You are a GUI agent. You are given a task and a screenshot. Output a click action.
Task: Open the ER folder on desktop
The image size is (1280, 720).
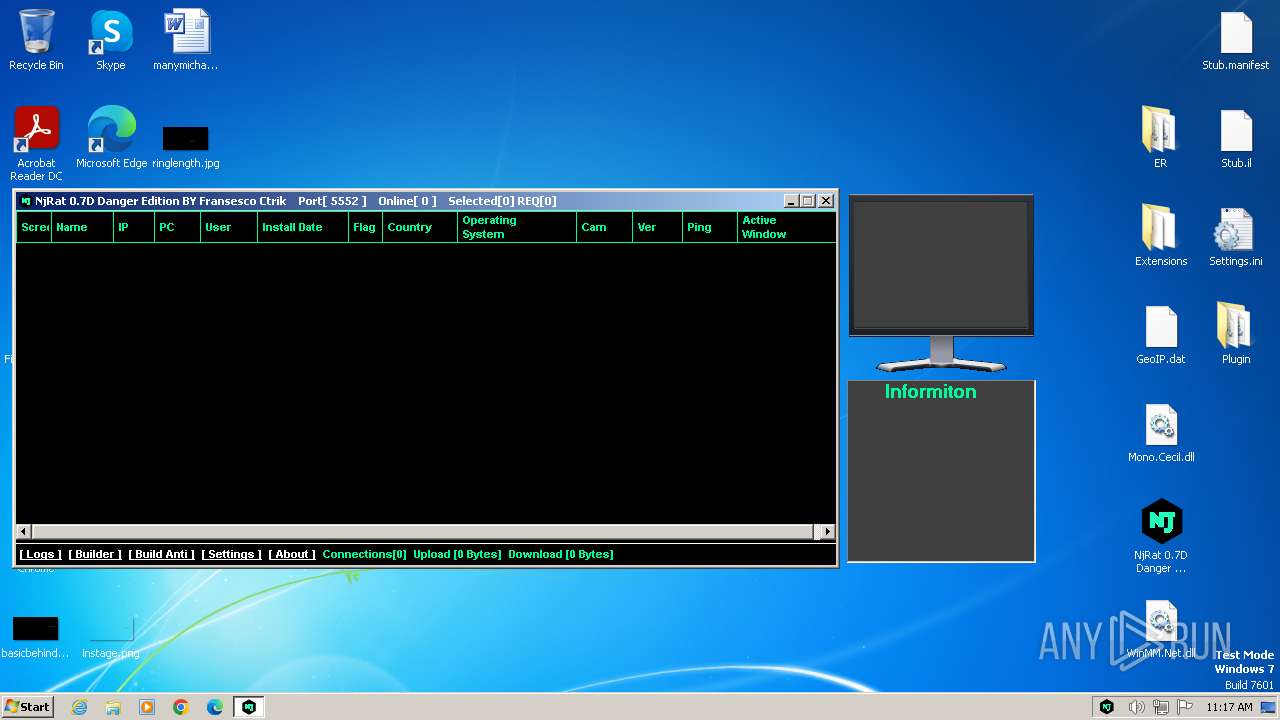click(1160, 138)
